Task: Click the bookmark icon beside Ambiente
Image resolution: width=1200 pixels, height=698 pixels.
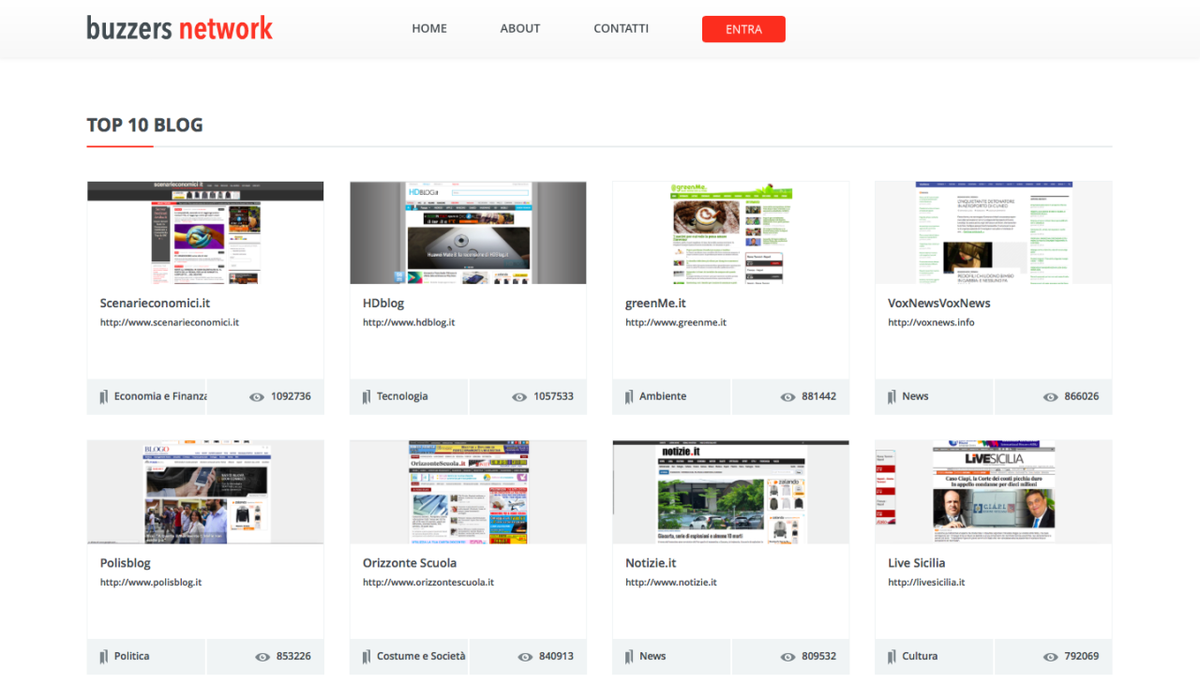Action: pyautogui.click(x=629, y=397)
